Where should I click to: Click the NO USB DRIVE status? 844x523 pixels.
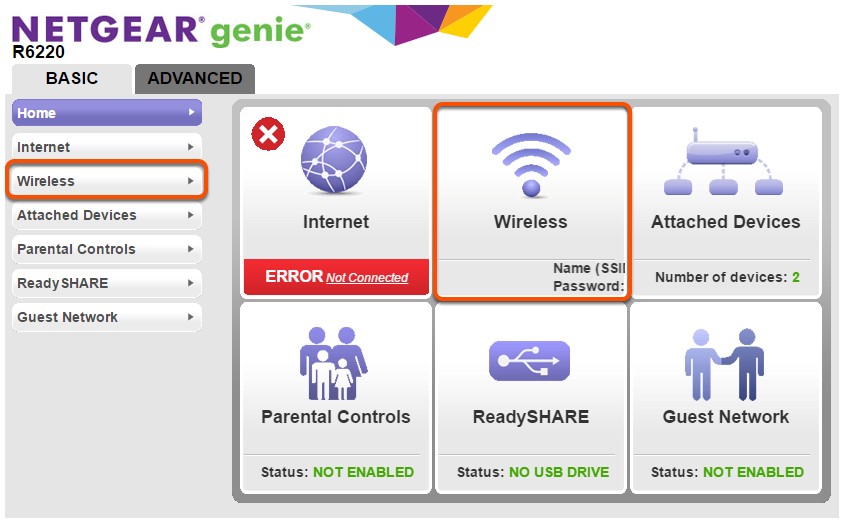click(559, 472)
